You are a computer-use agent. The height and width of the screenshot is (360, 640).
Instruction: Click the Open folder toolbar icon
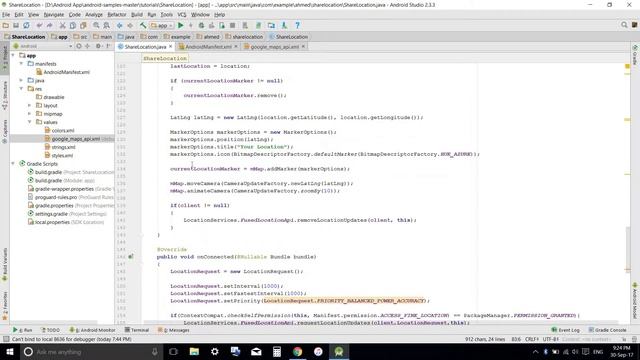point(6,25)
